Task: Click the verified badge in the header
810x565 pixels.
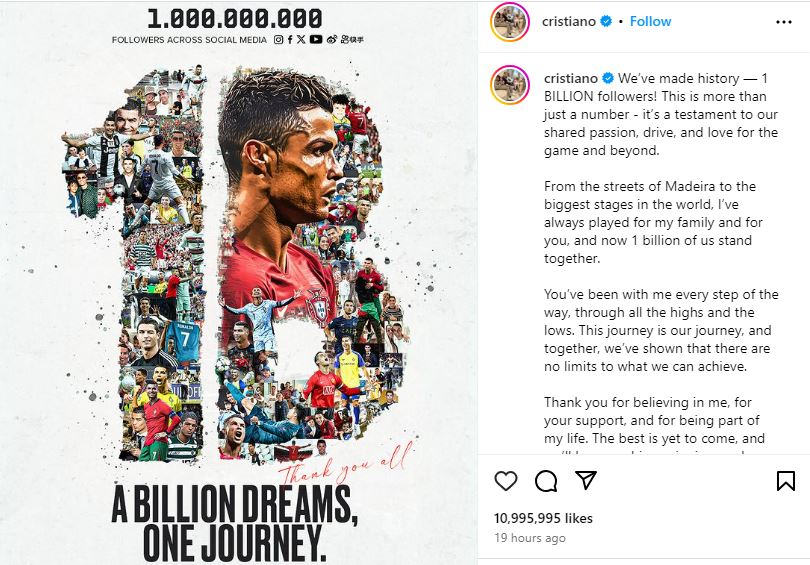Action: [x=606, y=21]
